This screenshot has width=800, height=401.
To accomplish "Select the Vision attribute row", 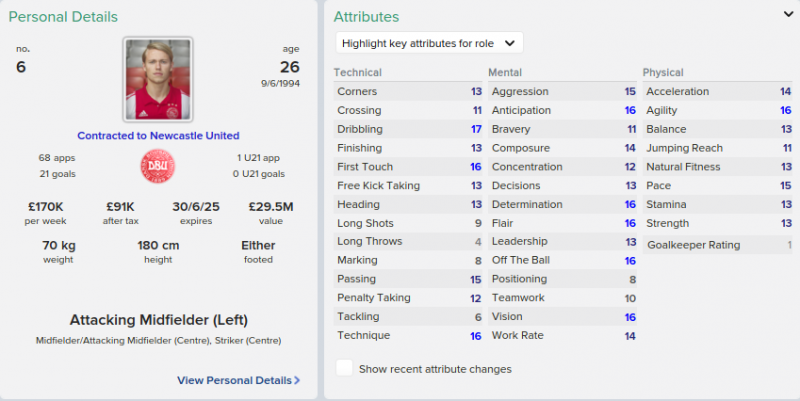I will pyautogui.click(x=563, y=316).
